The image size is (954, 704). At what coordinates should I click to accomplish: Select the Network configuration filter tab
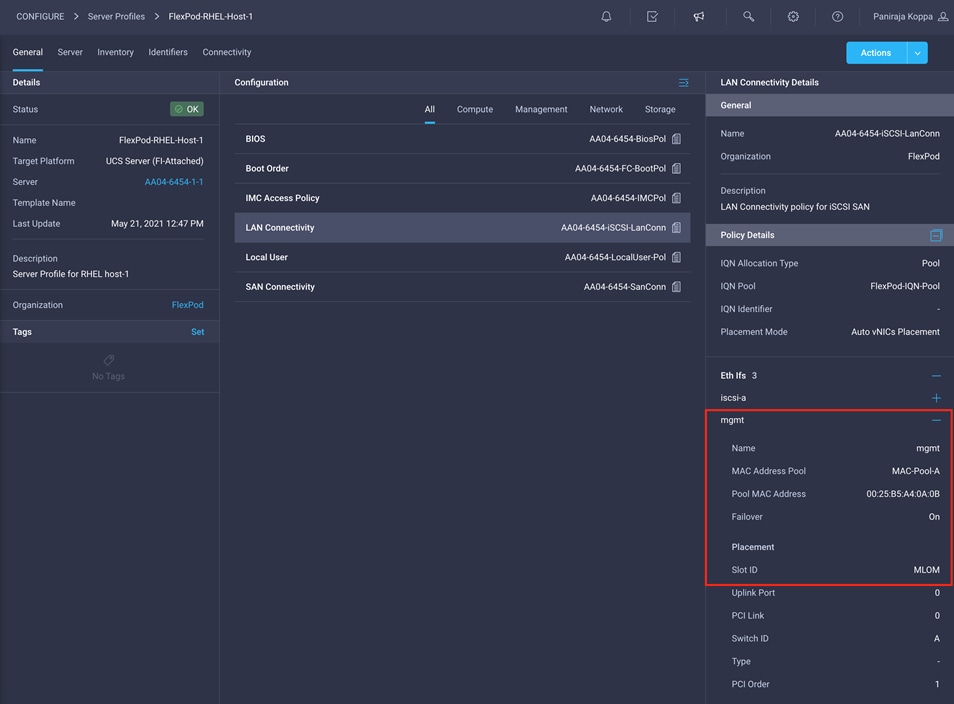[x=606, y=110]
